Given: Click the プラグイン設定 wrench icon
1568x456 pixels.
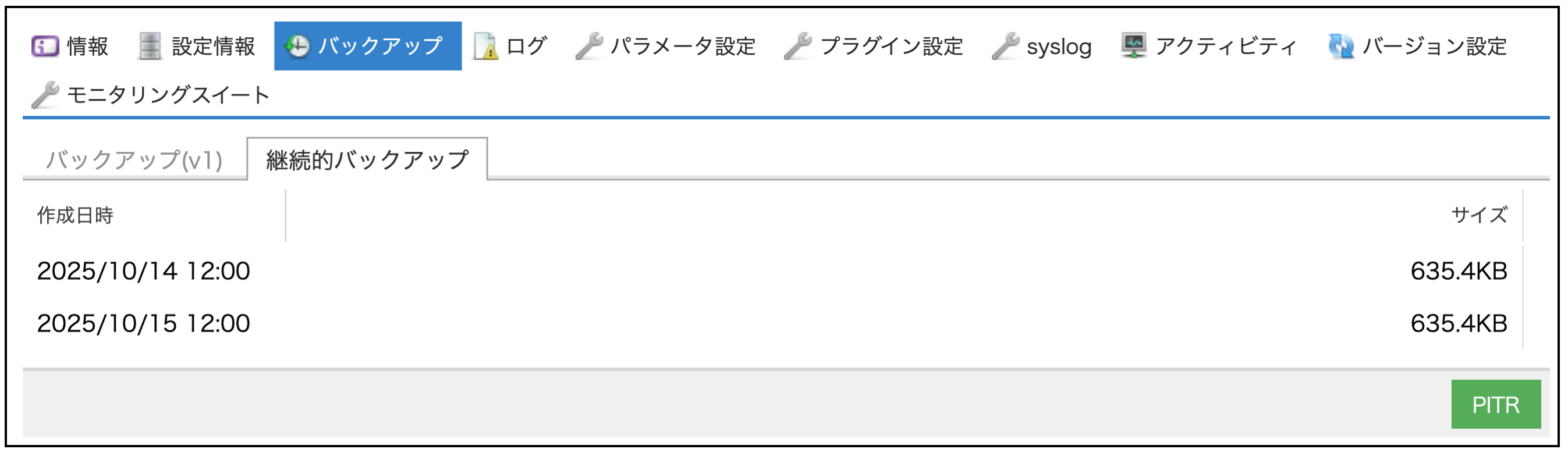Looking at the screenshot, I should point(798,46).
